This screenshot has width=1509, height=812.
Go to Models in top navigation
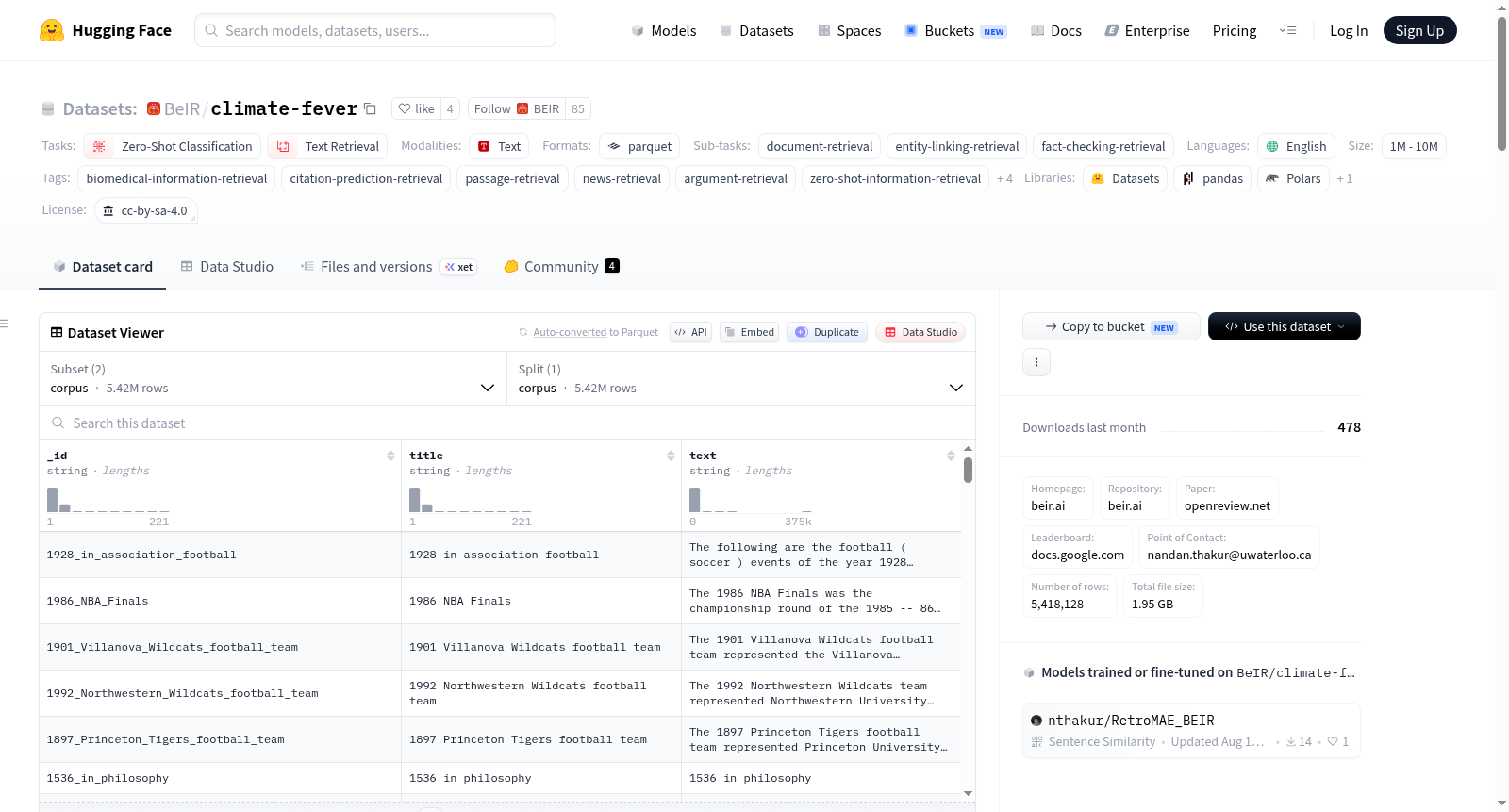664,30
